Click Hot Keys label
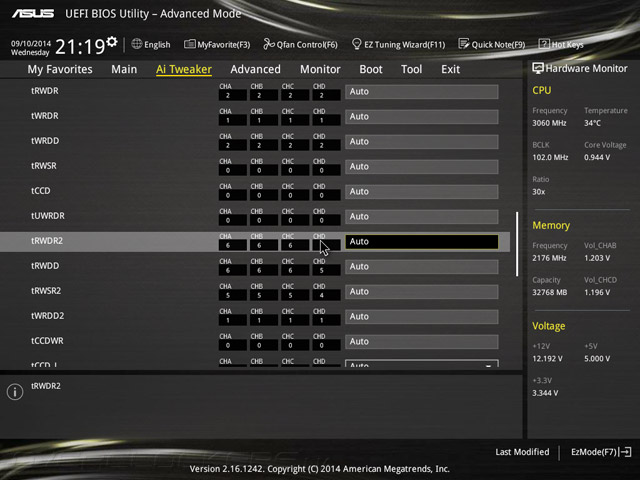Screen dimensions: 640x480 pyautogui.click(x=567, y=44)
